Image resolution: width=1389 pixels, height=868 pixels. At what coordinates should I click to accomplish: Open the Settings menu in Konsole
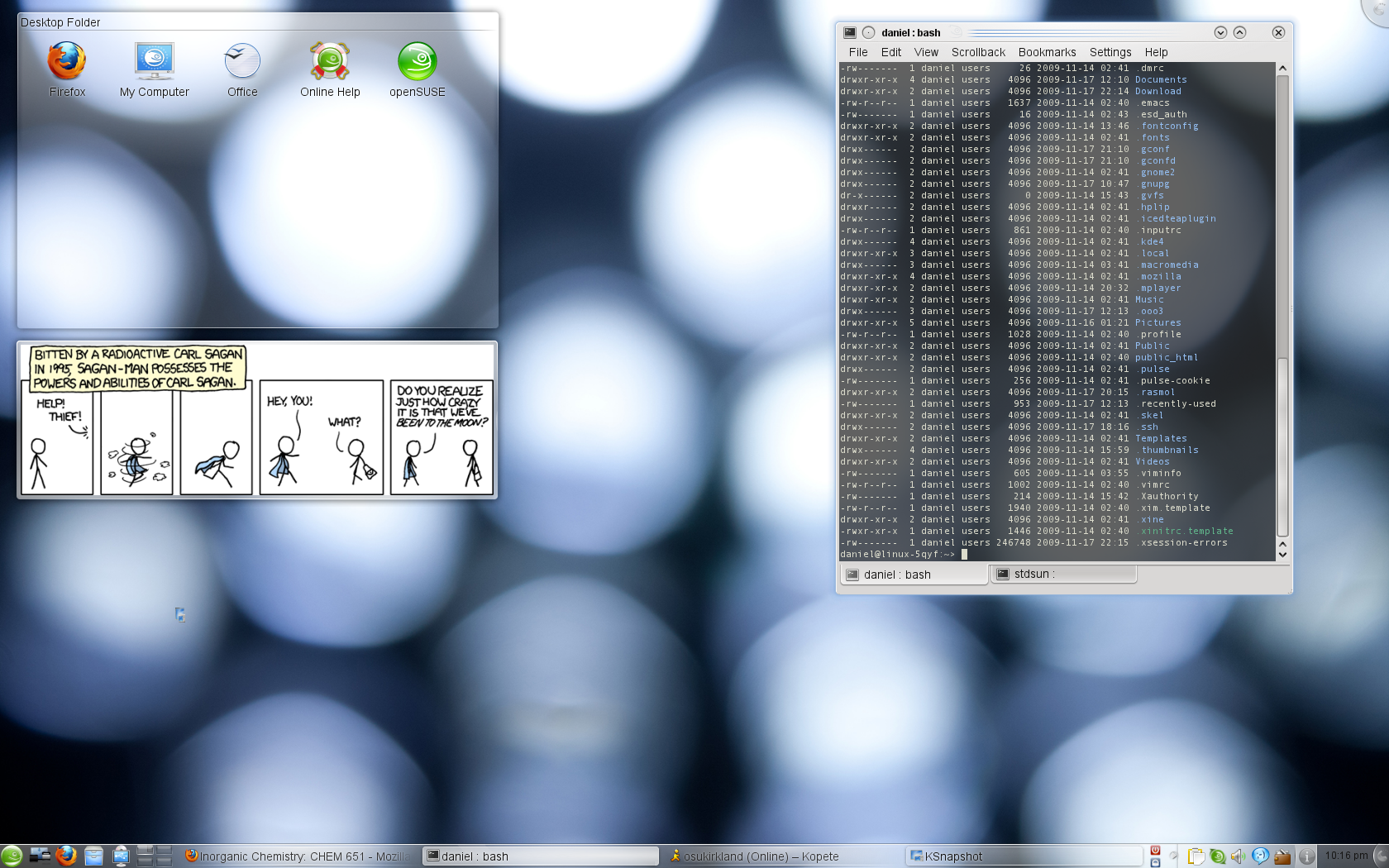click(1110, 52)
